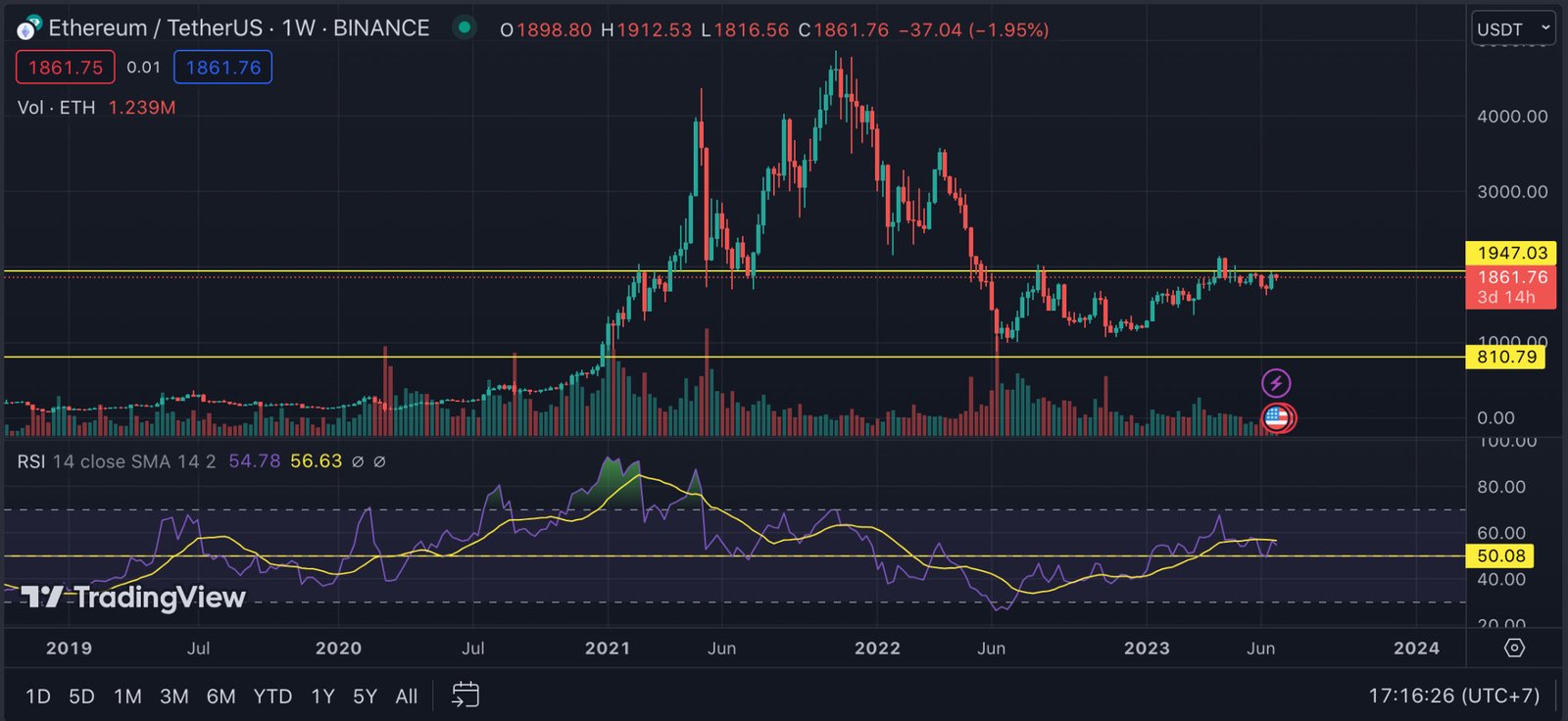Open the US flag economic event marker
This screenshot has width=1568, height=721.
tap(1277, 418)
